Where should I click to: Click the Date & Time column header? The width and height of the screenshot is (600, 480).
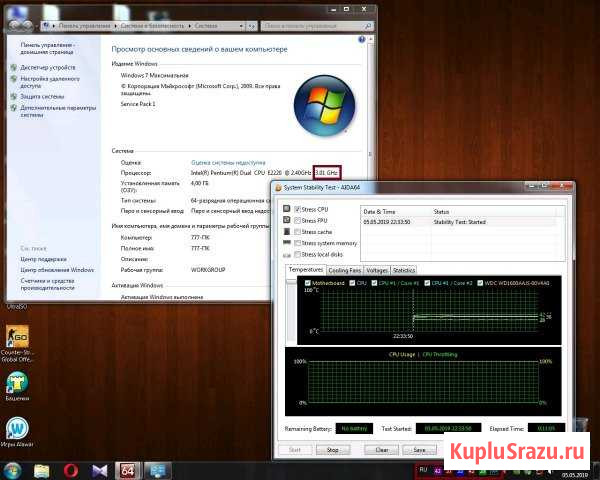click(396, 212)
